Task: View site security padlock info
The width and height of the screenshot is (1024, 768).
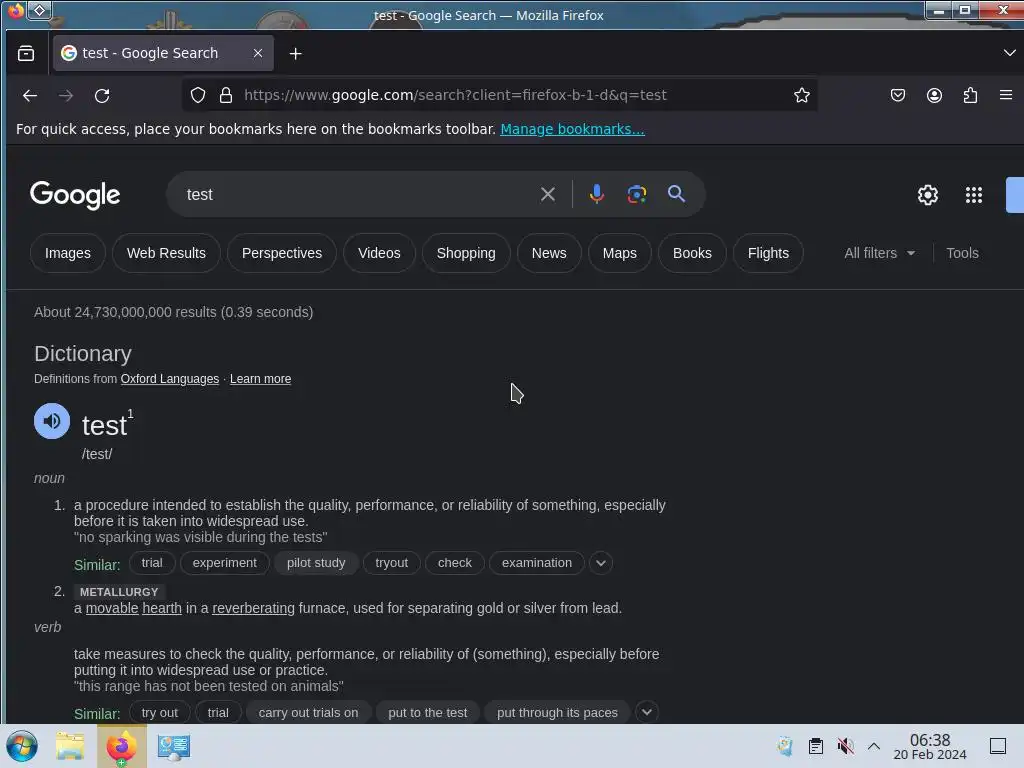Action: tap(226, 95)
